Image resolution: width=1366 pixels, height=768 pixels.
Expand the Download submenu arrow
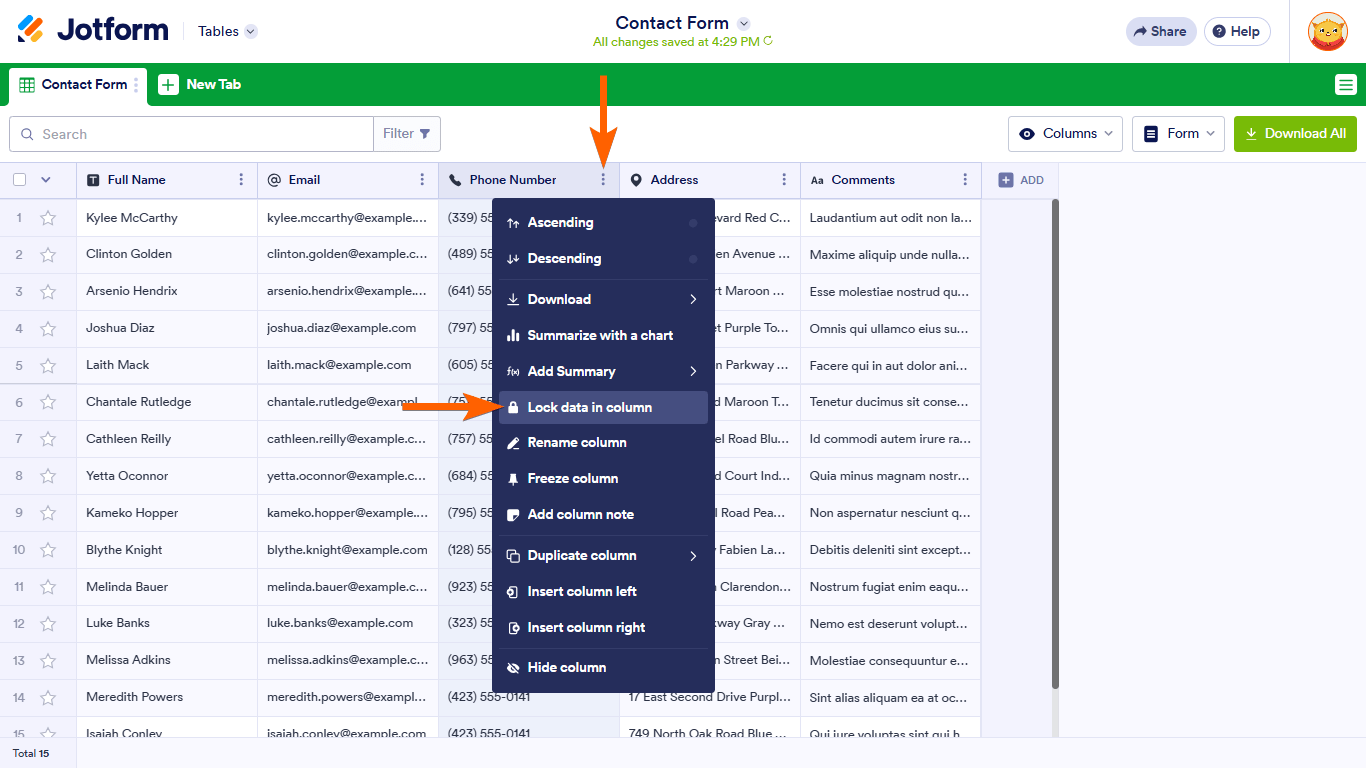(693, 299)
